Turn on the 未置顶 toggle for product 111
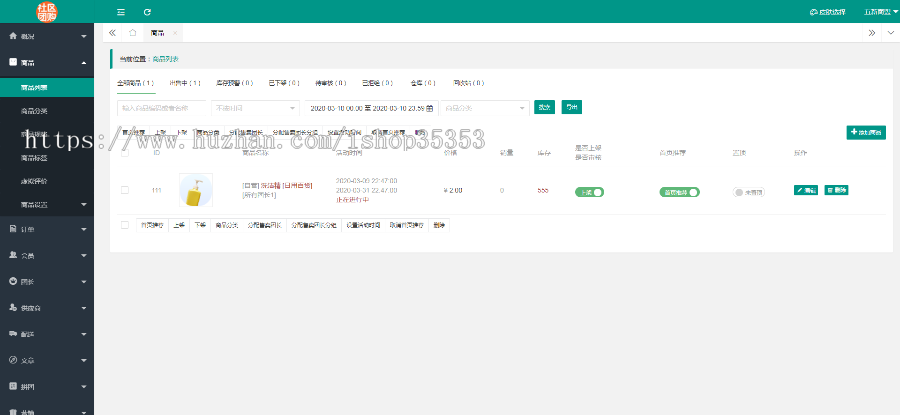The width and height of the screenshot is (900, 415). pyautogui.click(x=749, y=192)
